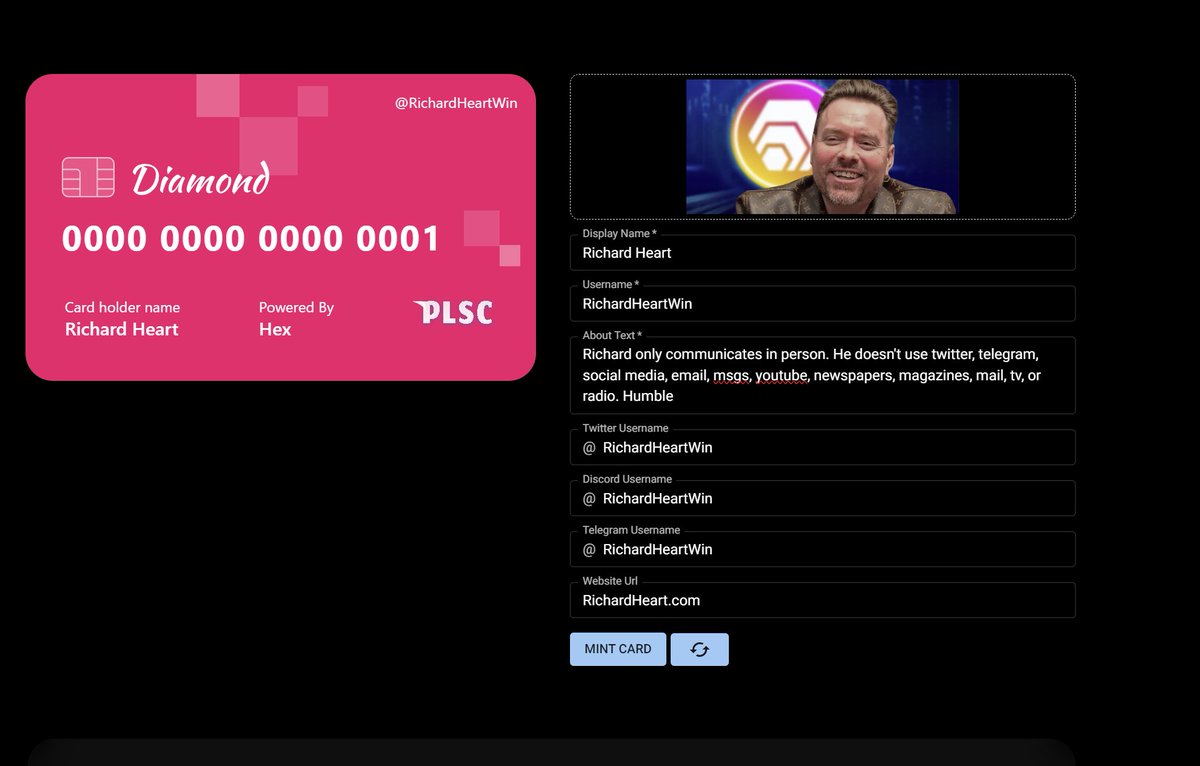Click the refresh arrows icon button
This screenshot has height=766, width=1200.
(x=699, y=649)
